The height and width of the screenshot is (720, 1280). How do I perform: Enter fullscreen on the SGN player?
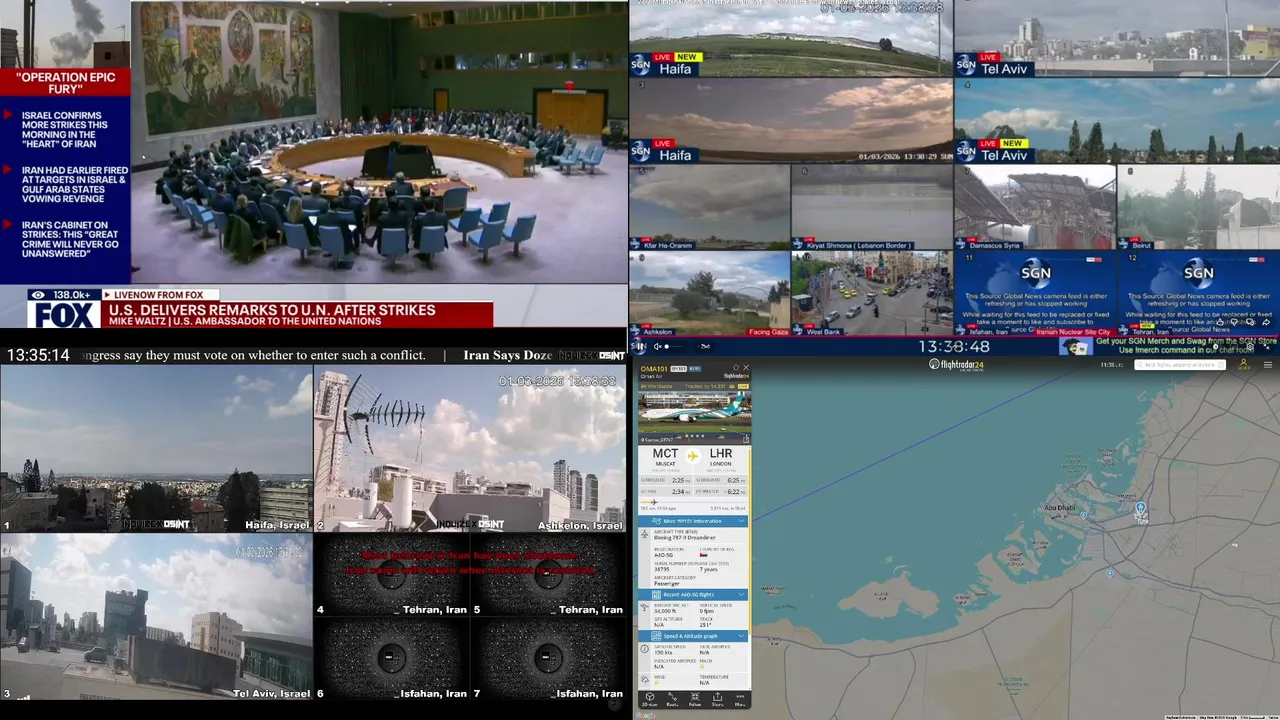coord(1267,347)
